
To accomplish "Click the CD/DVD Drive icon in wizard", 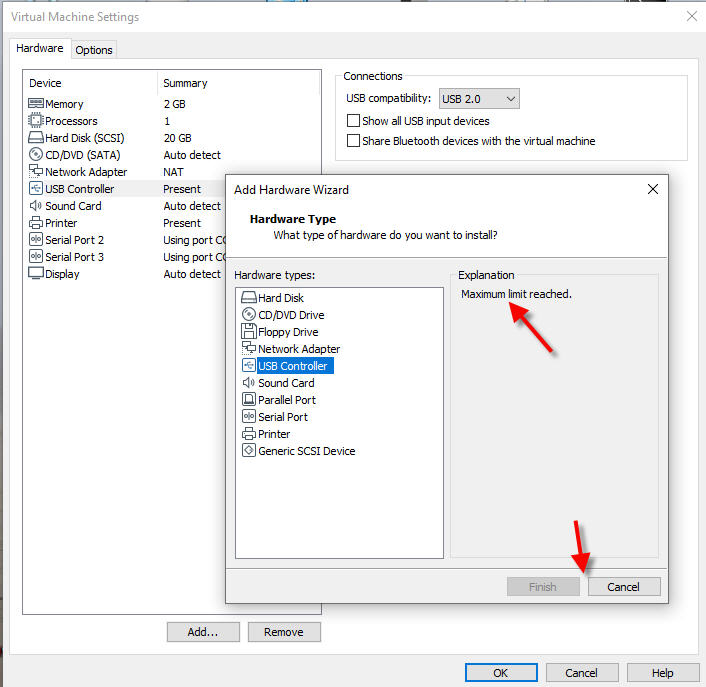I will click(x=249, y=315).
